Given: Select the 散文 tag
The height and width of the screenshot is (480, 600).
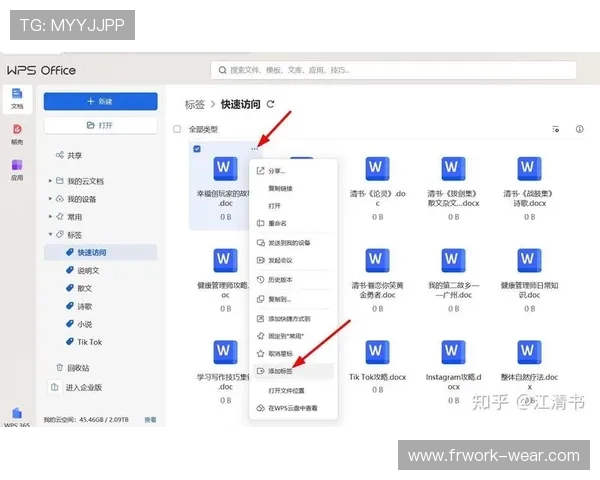Looking at the screenshot, I should [79, 288].
